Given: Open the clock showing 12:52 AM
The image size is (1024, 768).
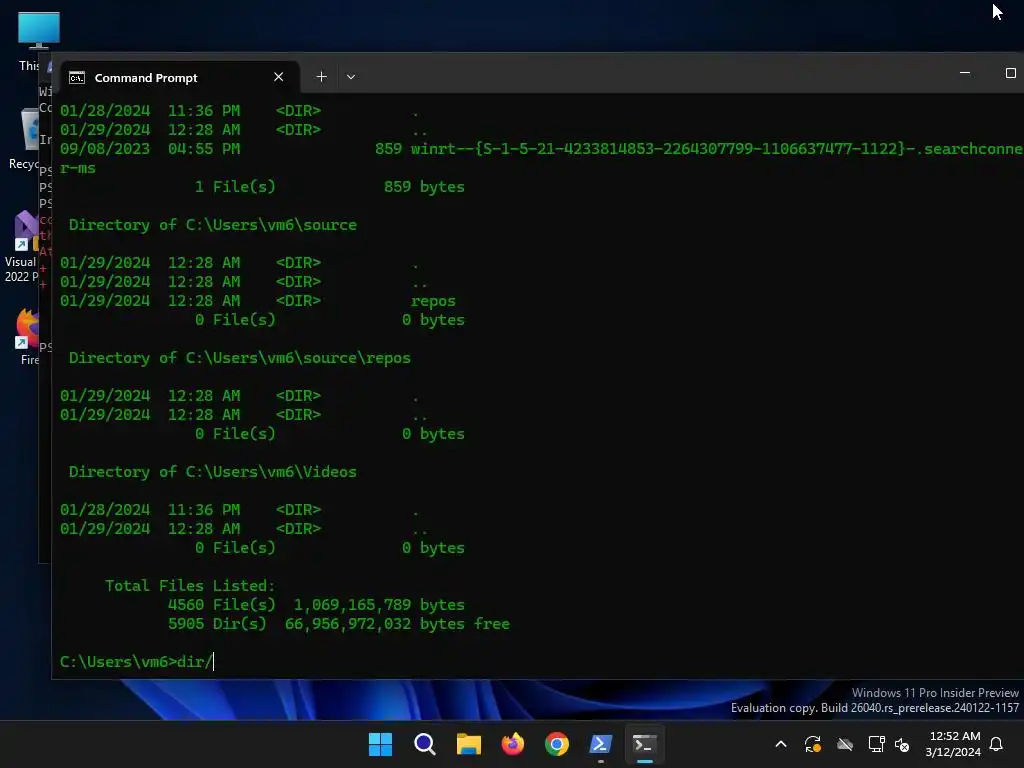Looking at the screenshot, I should (x=953, y=744).
